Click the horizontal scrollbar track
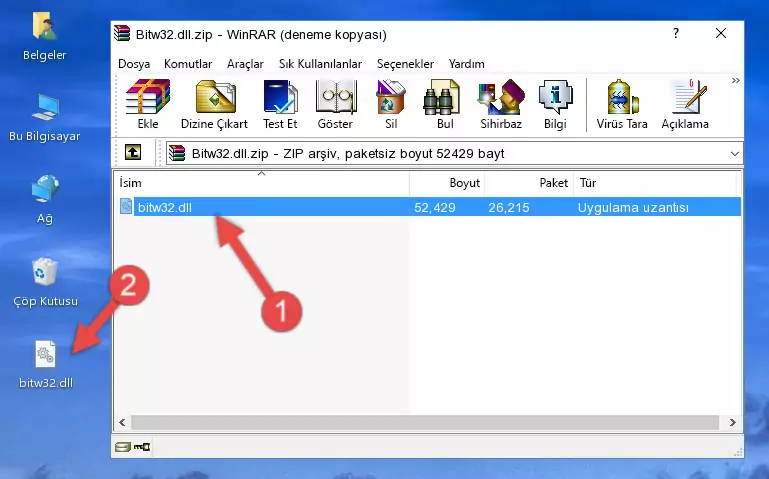Image resolution: width=769 pixels, height=479 pixels. 425,422
